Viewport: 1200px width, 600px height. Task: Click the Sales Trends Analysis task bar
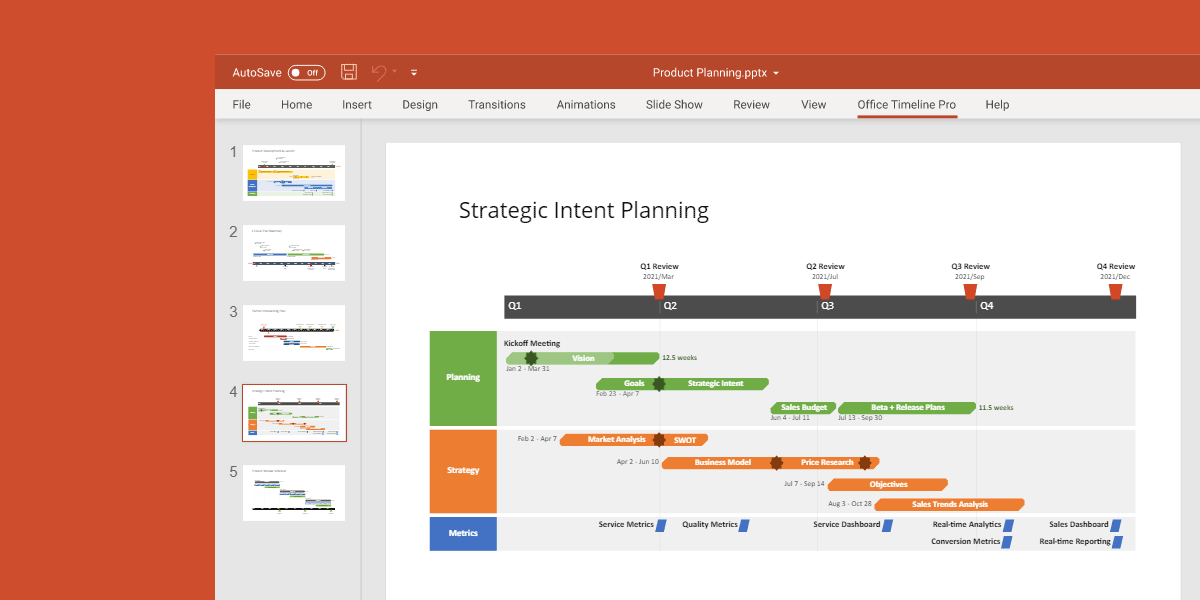pos(948,504)
